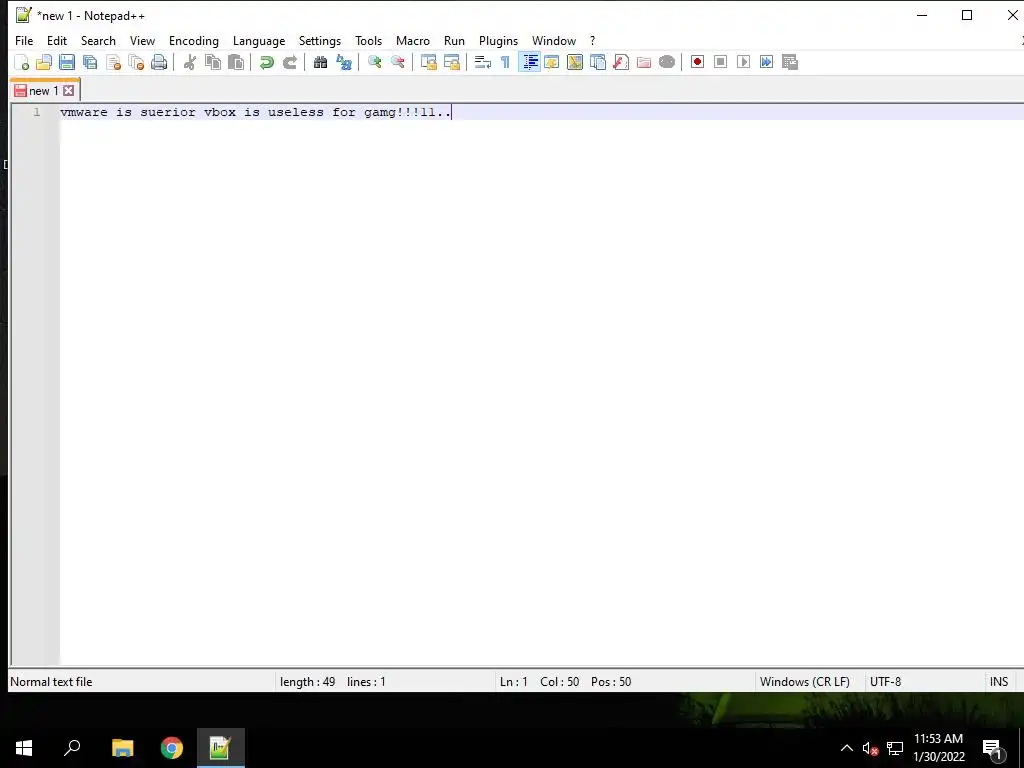Click the Cut scissors icon
Viewport: 1024px width, 768px height.
[189, 62]
